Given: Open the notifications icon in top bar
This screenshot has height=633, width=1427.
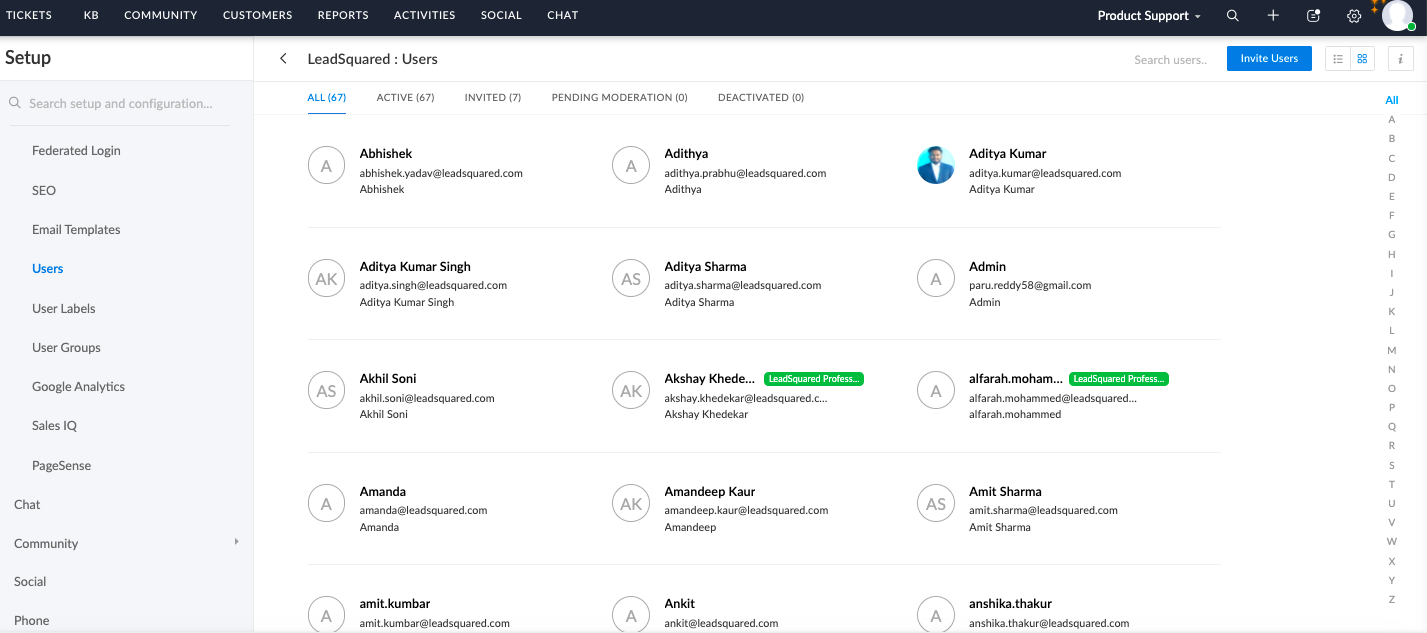Looking at the screenshot, I should [x=1313, y=16].
